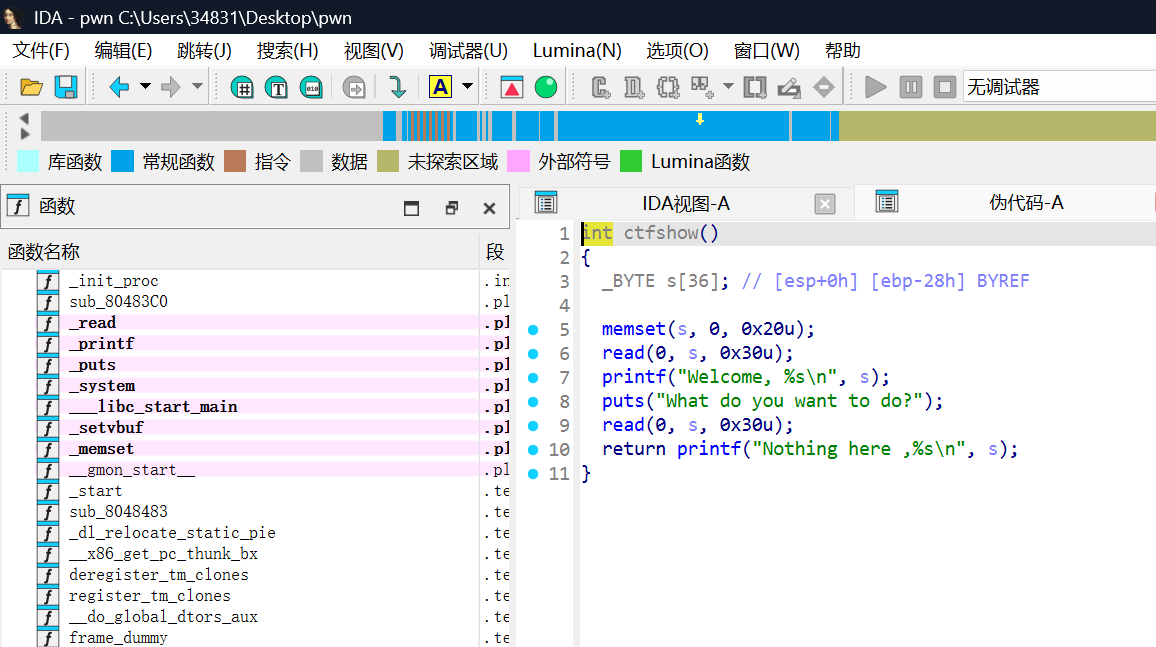Open the 编辑(E) menu

pos(123,50)
